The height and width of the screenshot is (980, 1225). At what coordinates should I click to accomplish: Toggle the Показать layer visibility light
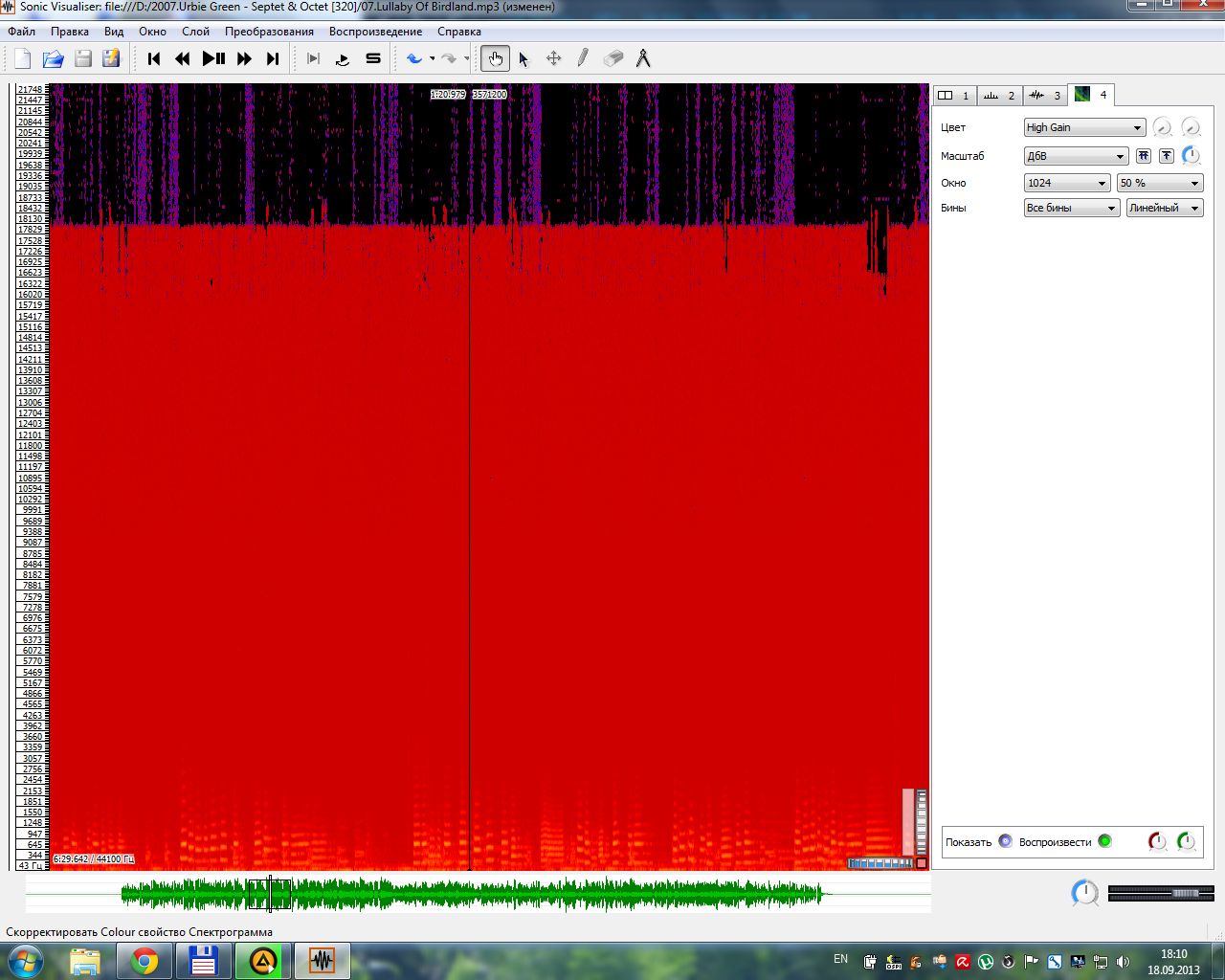pos(1005,841)
